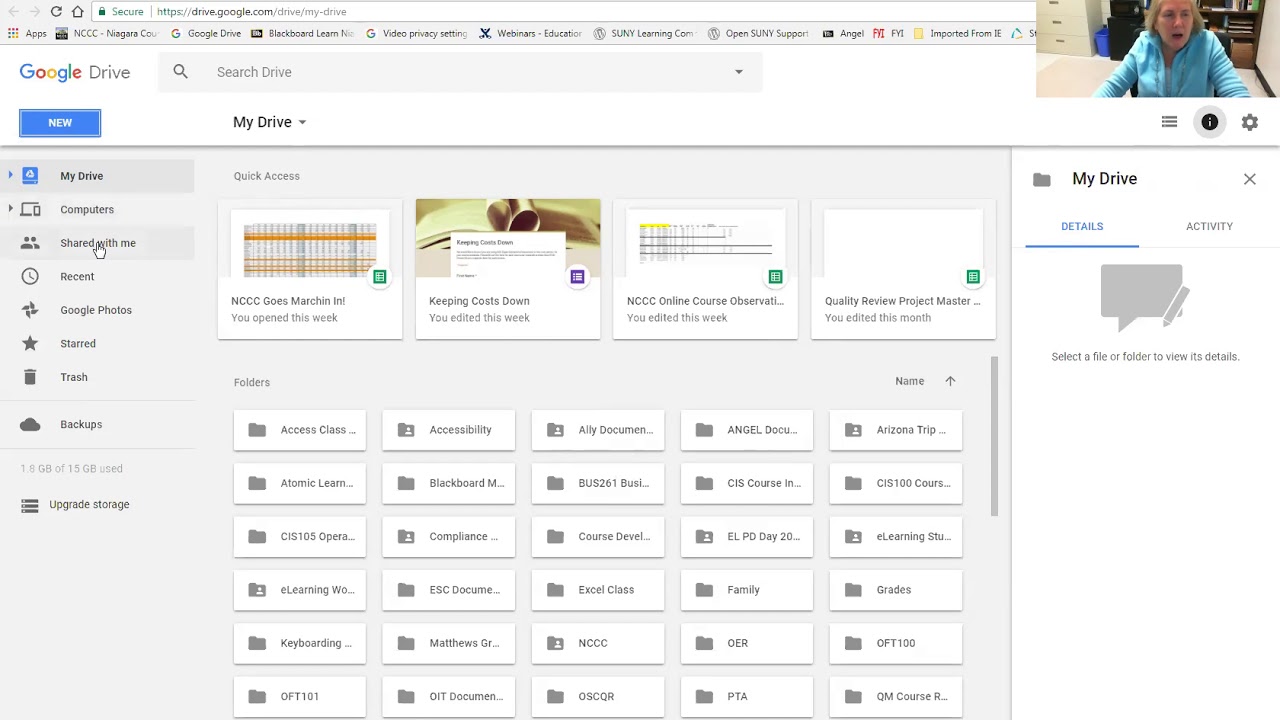Select the Atomic Learn folder

pyautogui.click(x=300, y=483)
